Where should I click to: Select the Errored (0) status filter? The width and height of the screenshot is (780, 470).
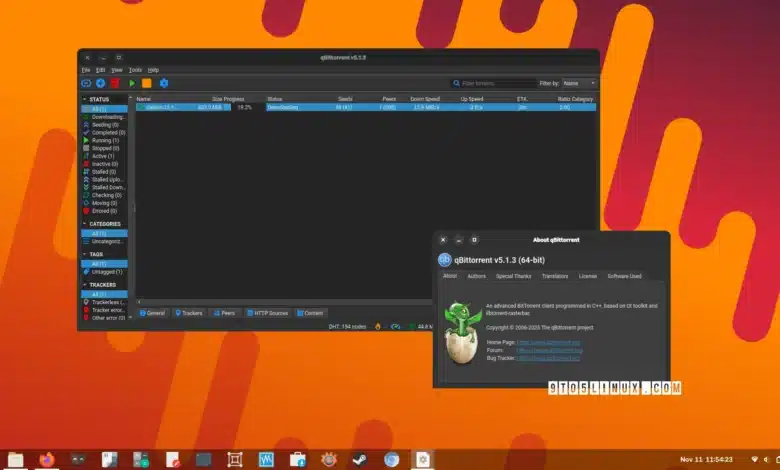click(x=104, y=211)
